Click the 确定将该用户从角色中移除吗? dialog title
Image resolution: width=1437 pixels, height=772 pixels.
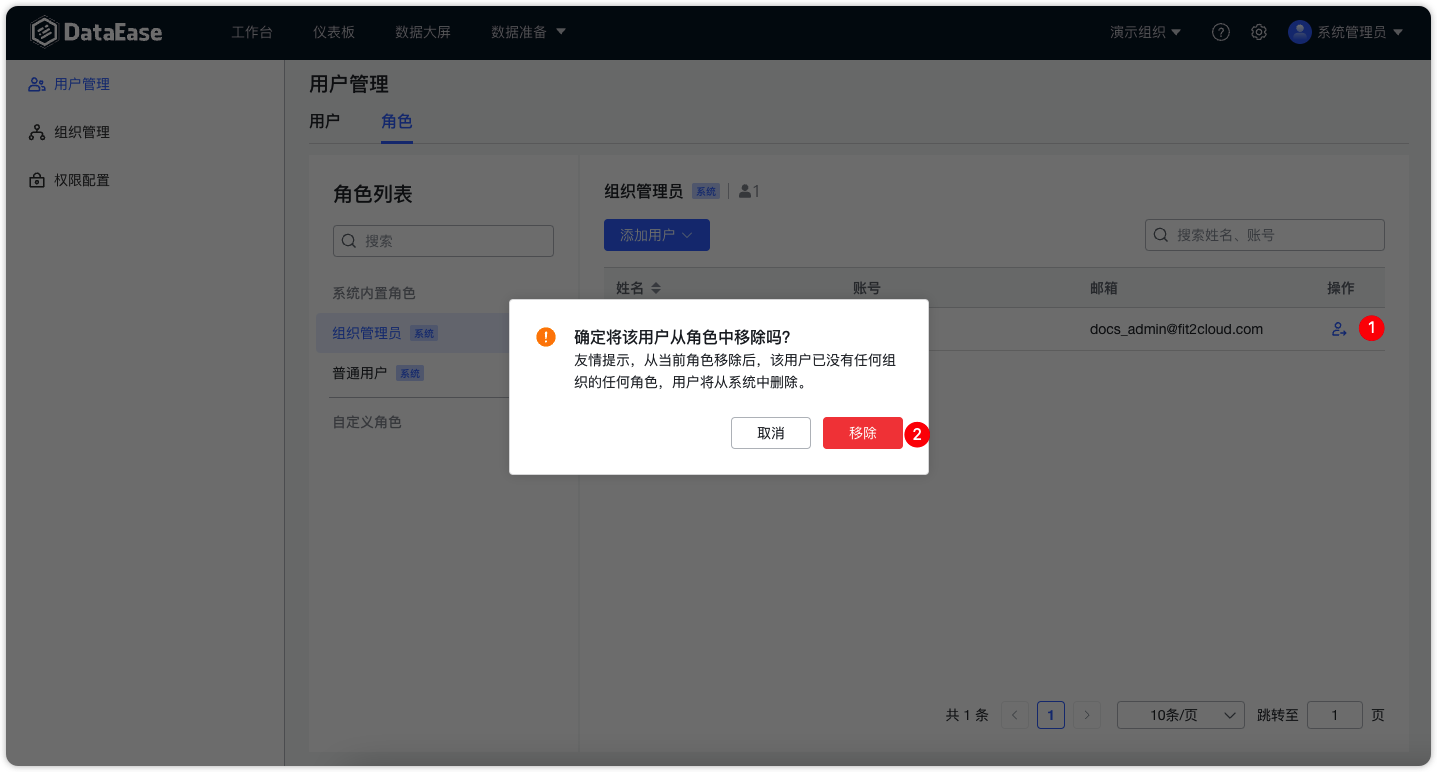[x=682, y=336]
